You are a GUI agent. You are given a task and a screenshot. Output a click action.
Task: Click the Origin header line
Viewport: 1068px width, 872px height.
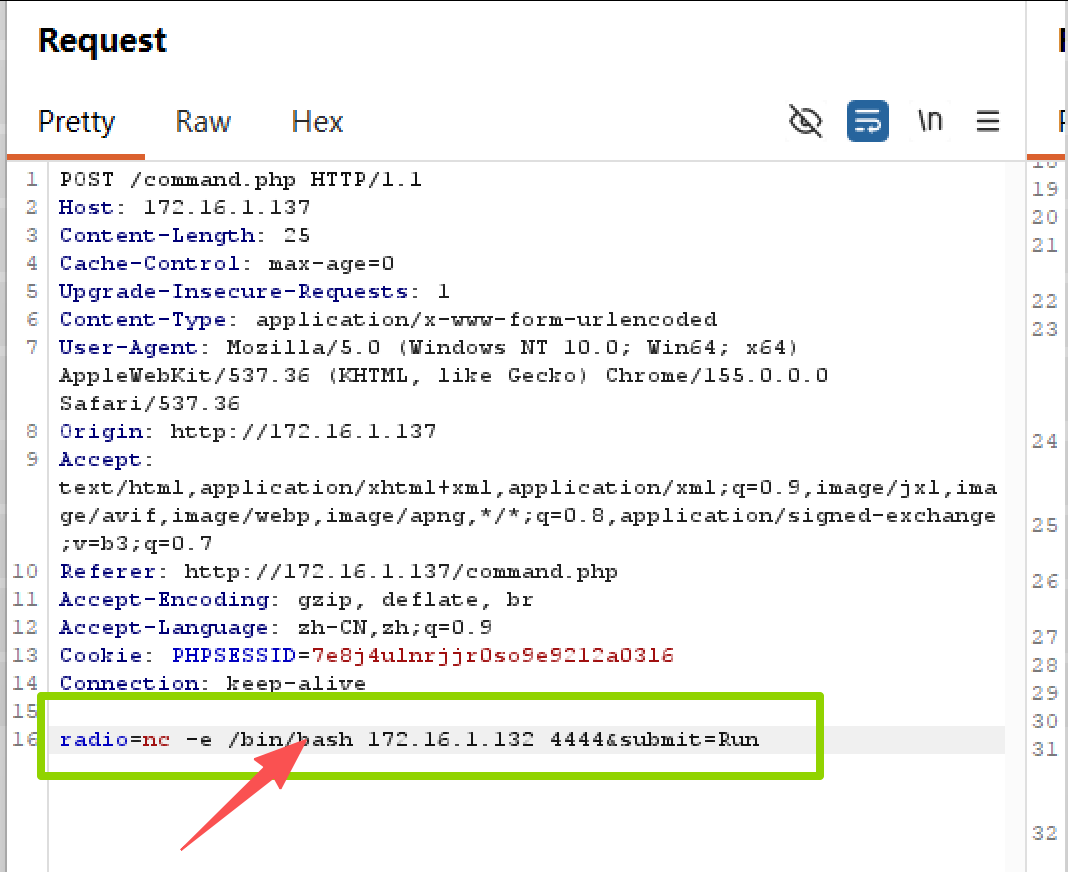pos(248,431)
